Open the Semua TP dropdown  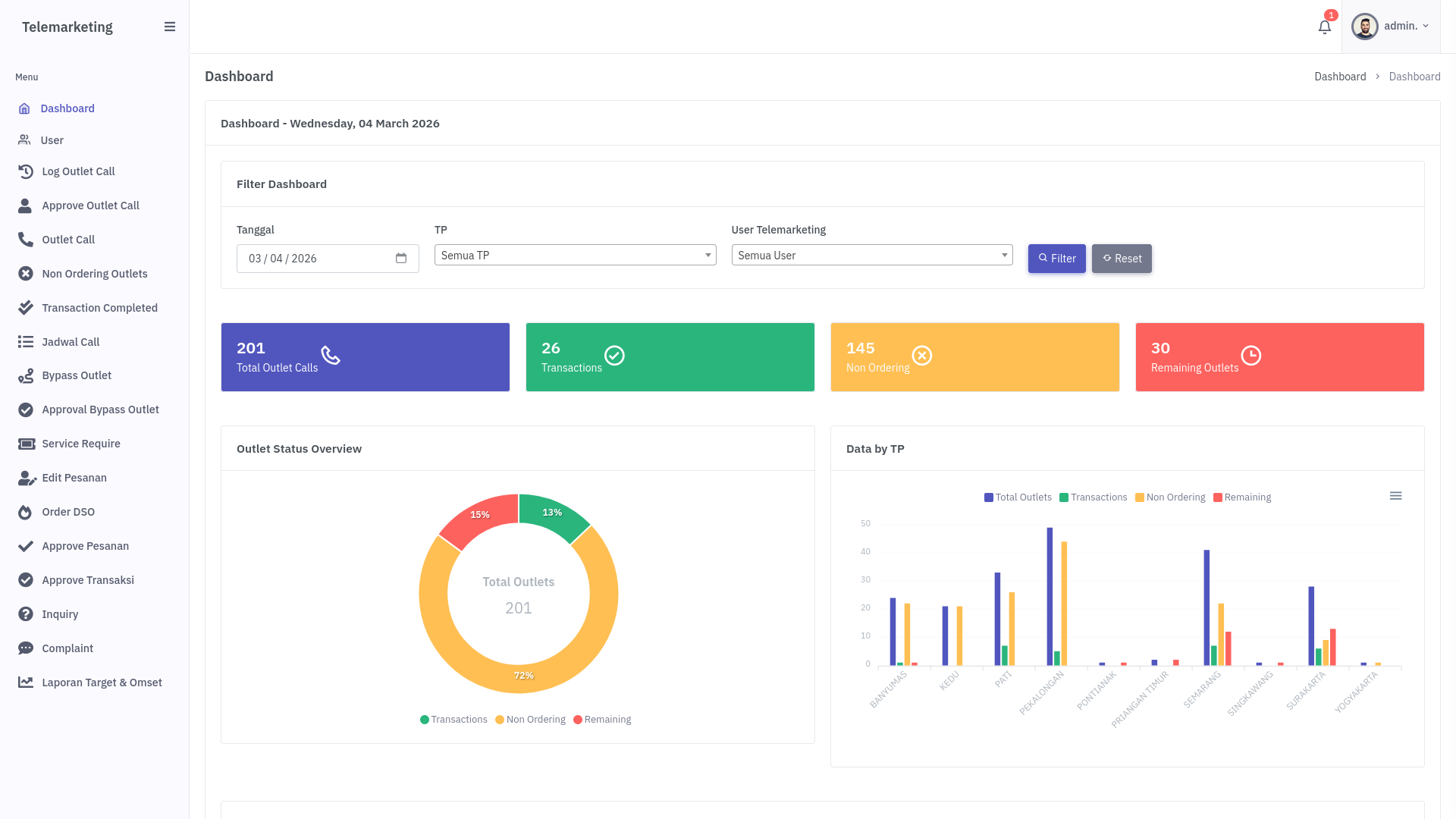(x=575, y=256)
